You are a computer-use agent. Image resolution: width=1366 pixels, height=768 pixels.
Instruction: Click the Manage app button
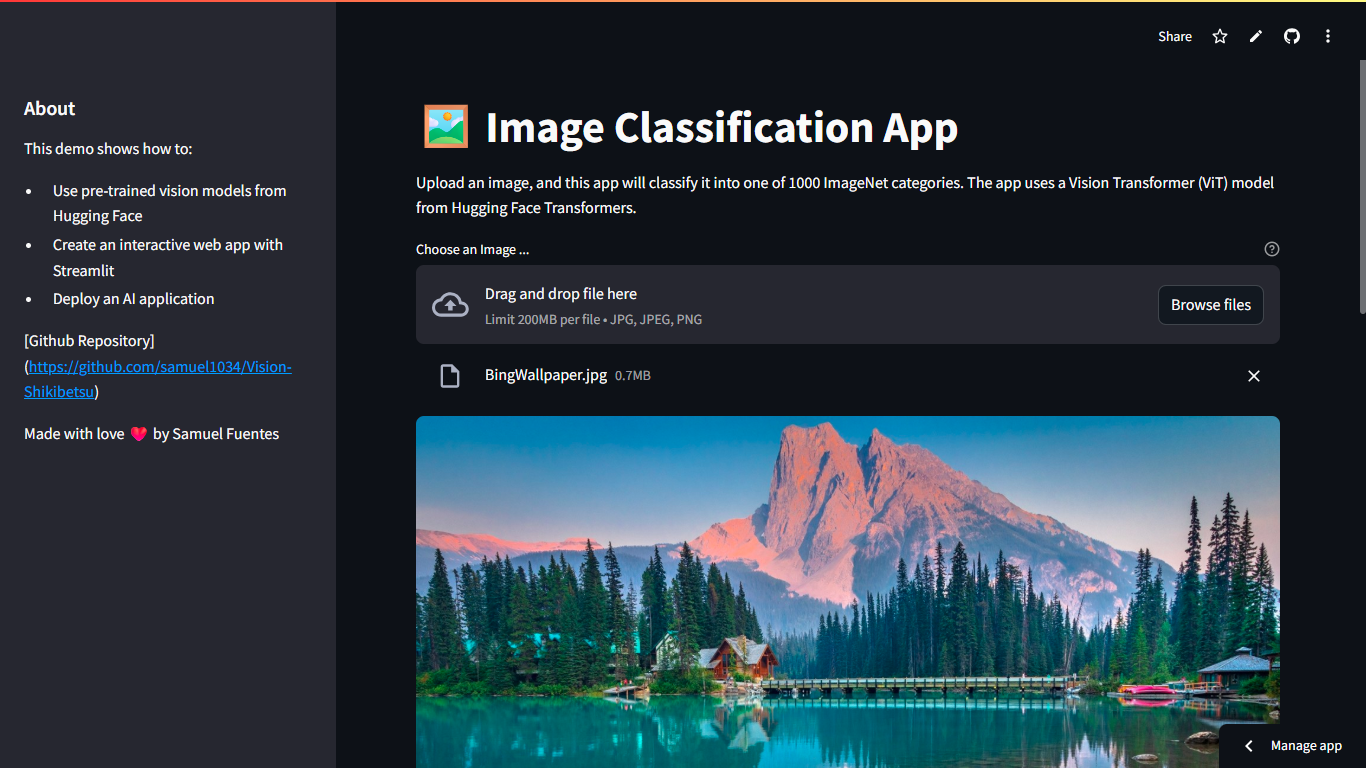1305,745
